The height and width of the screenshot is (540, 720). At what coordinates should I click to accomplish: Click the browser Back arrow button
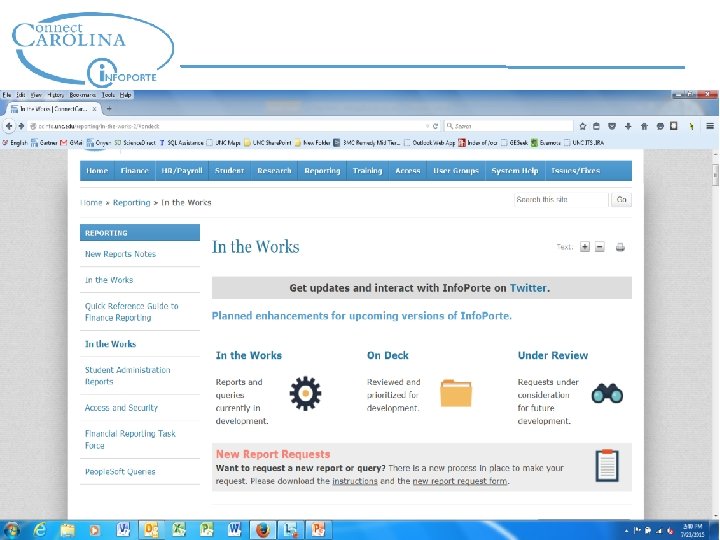pos(8,126)
